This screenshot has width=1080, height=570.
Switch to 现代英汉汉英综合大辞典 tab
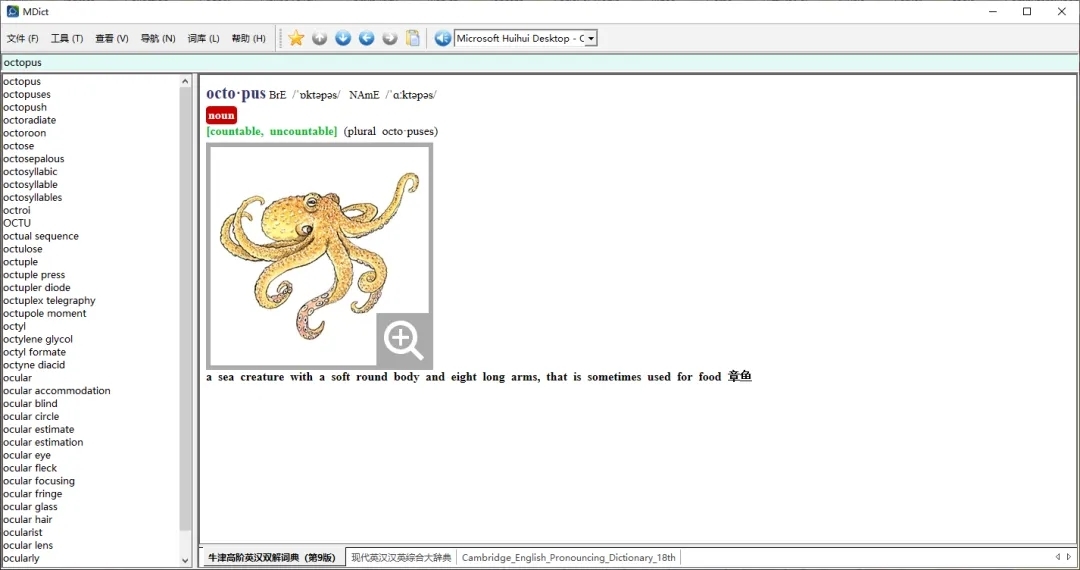(401, 557)
